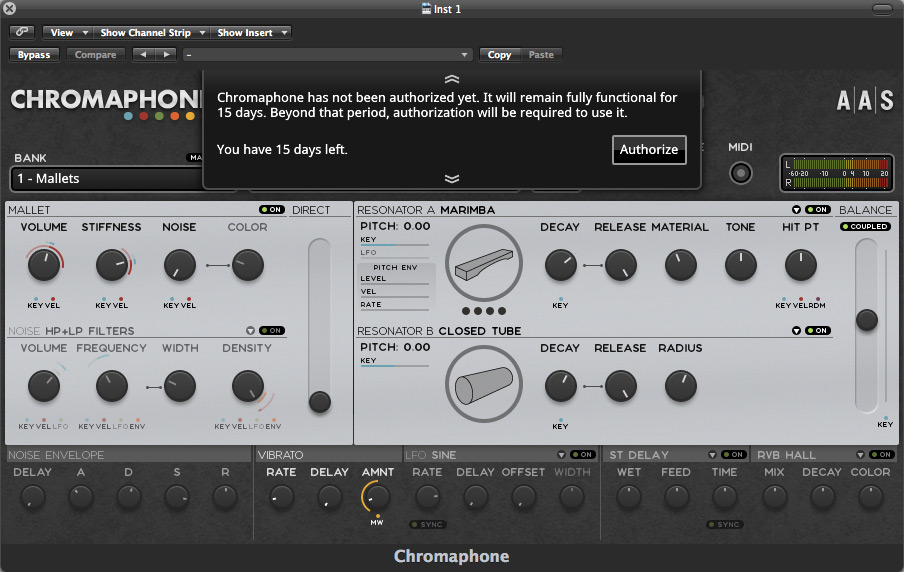Expand the authorization notice with the down chevron
The width and height of the screenshot is (904, 572).
[452, 179]
